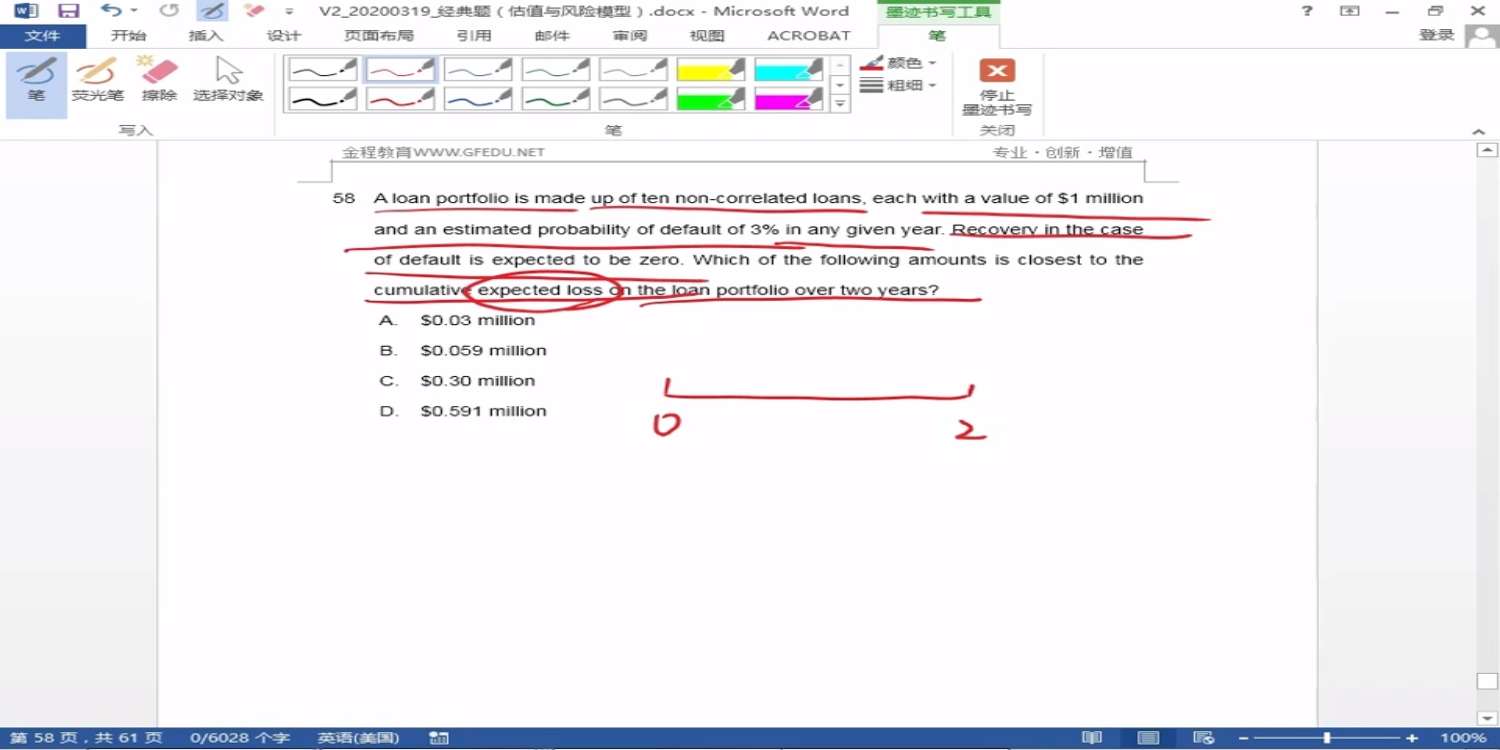Pick the green highlighter swatch

point(711,99)
